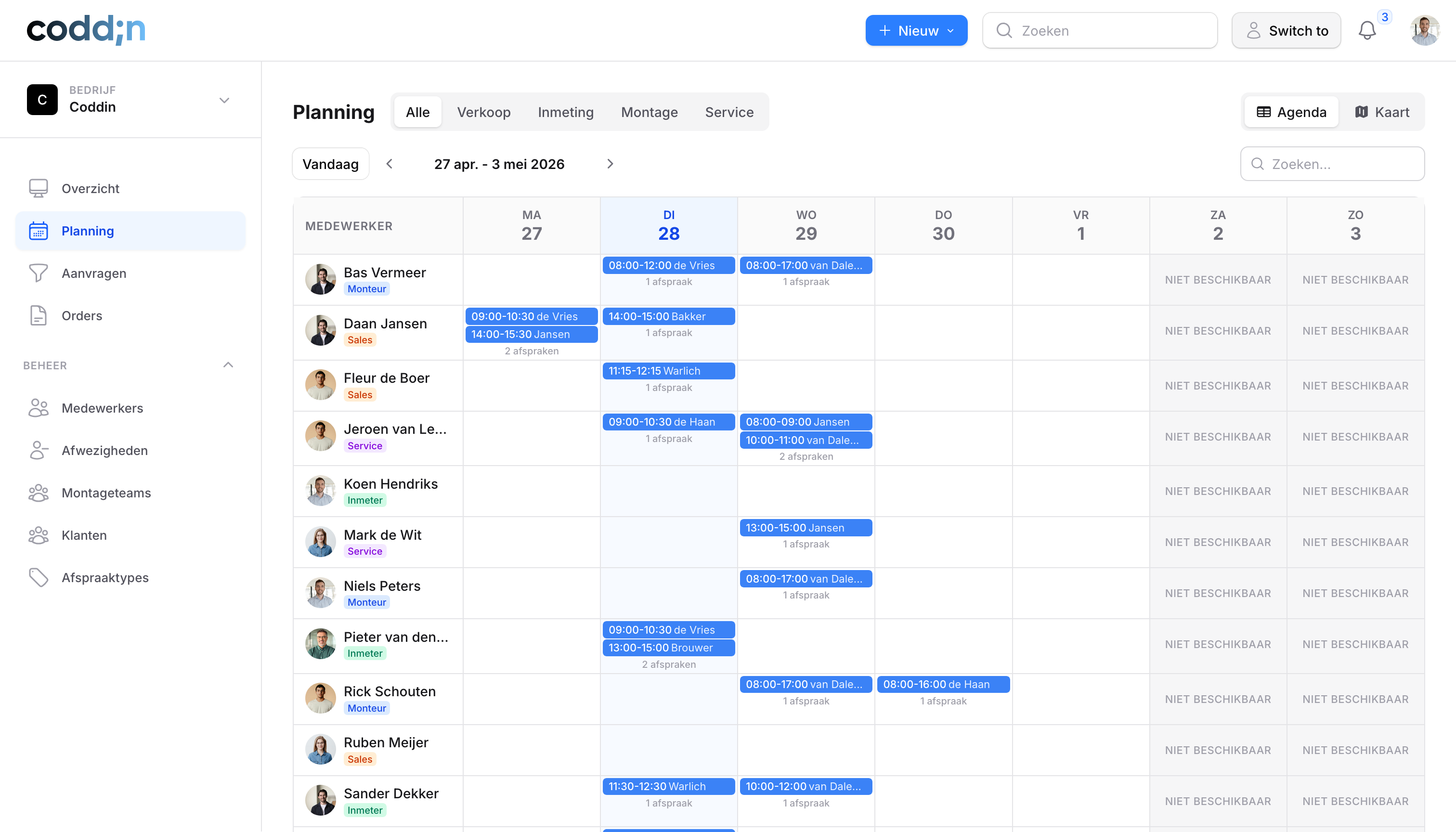Click the Overzicht monitor icon
This screenshot has width=1456, height=832.
tap(39, 189)
